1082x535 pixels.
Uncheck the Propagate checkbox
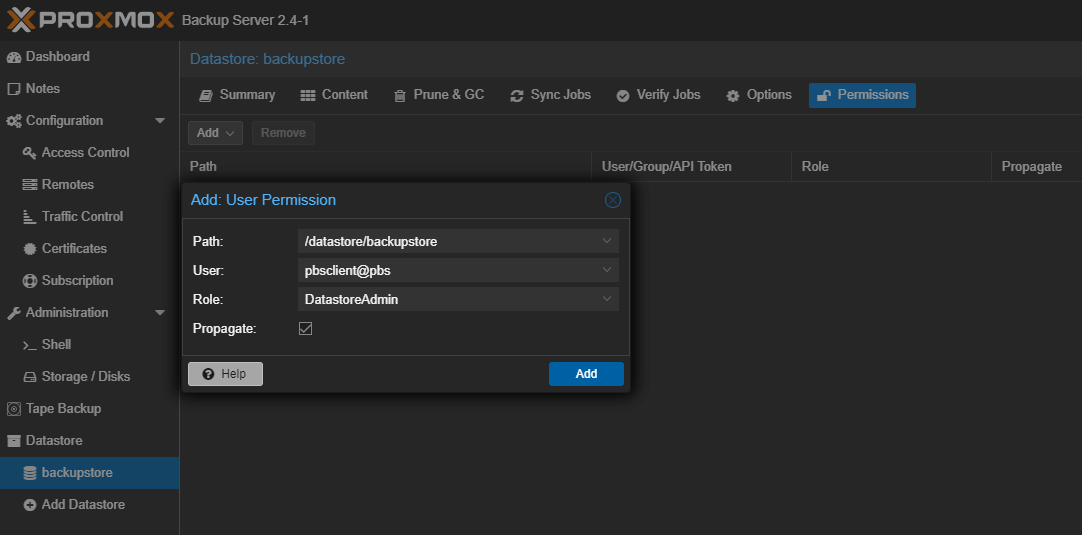click(x=306, y=328)
